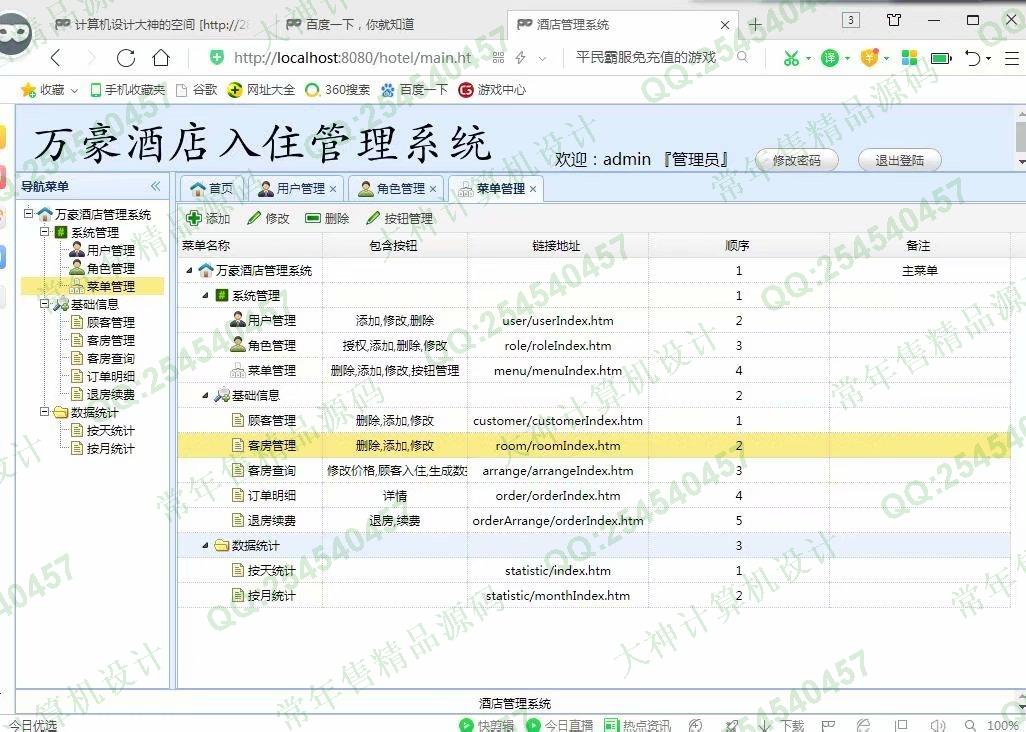
Task: Collapse 基础信息 node in navigation tree
Action: tap(44, 304)
